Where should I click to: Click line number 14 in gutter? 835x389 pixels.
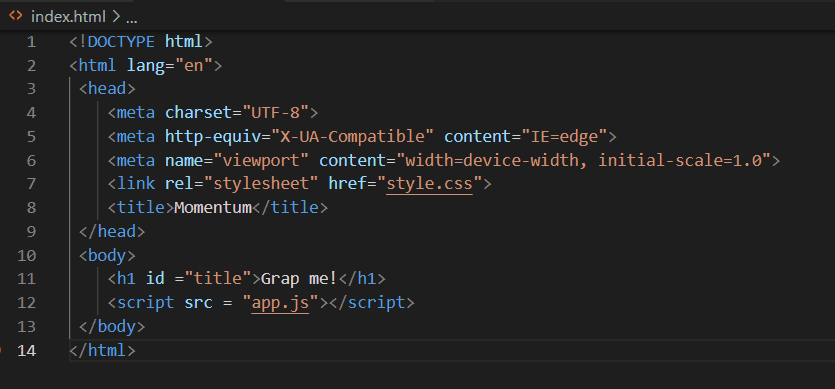26,351
